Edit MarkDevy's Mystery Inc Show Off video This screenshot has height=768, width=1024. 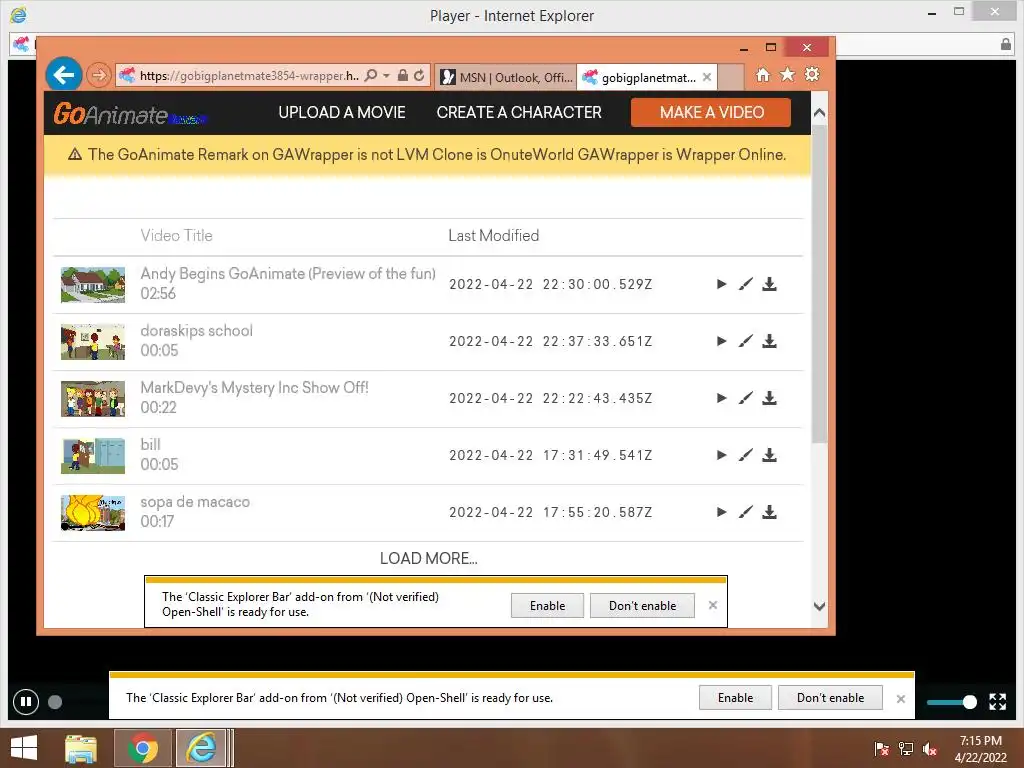(746, 398)
